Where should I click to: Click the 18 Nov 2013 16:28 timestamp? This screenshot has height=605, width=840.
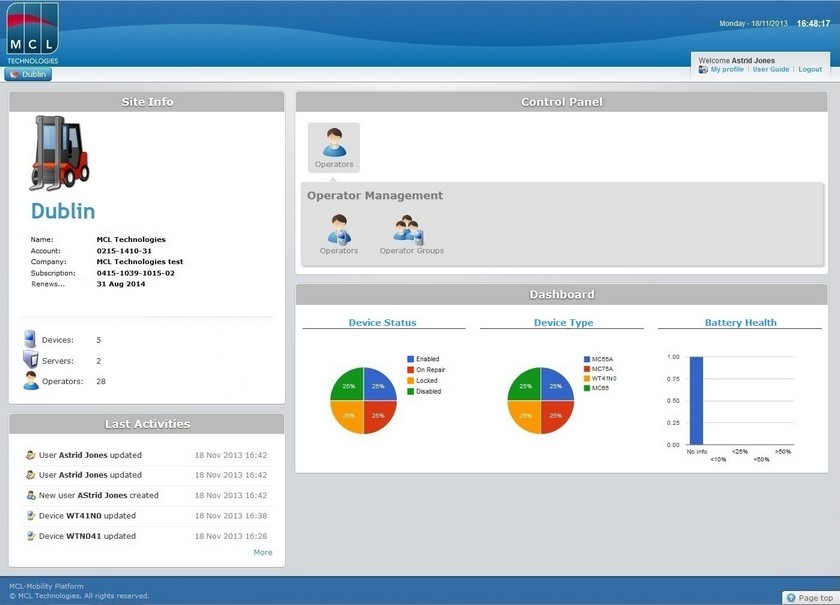coord(231,536)
